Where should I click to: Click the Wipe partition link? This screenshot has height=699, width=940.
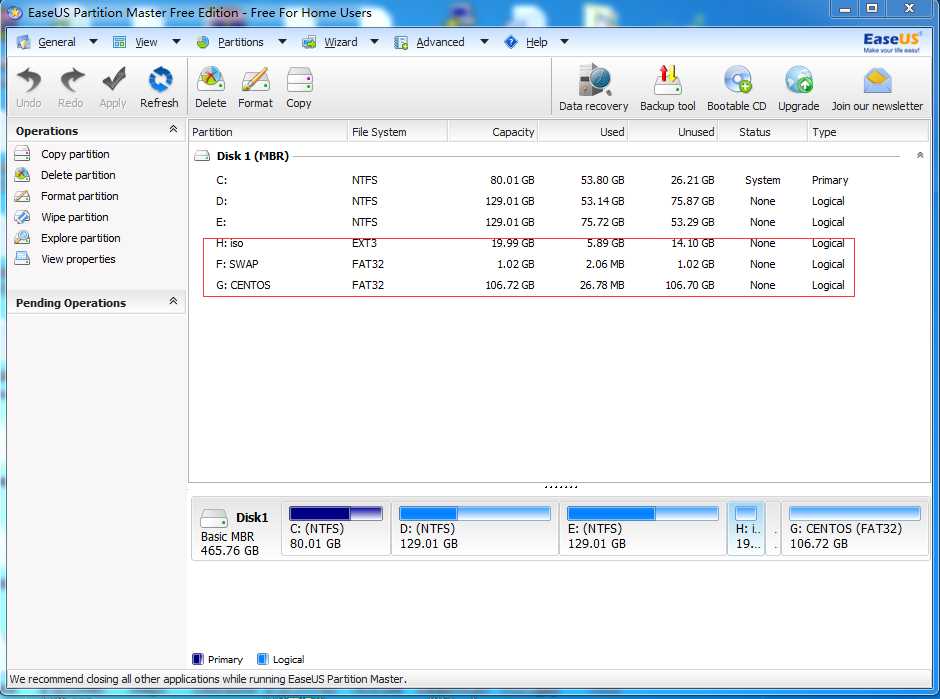click(75, 217)
